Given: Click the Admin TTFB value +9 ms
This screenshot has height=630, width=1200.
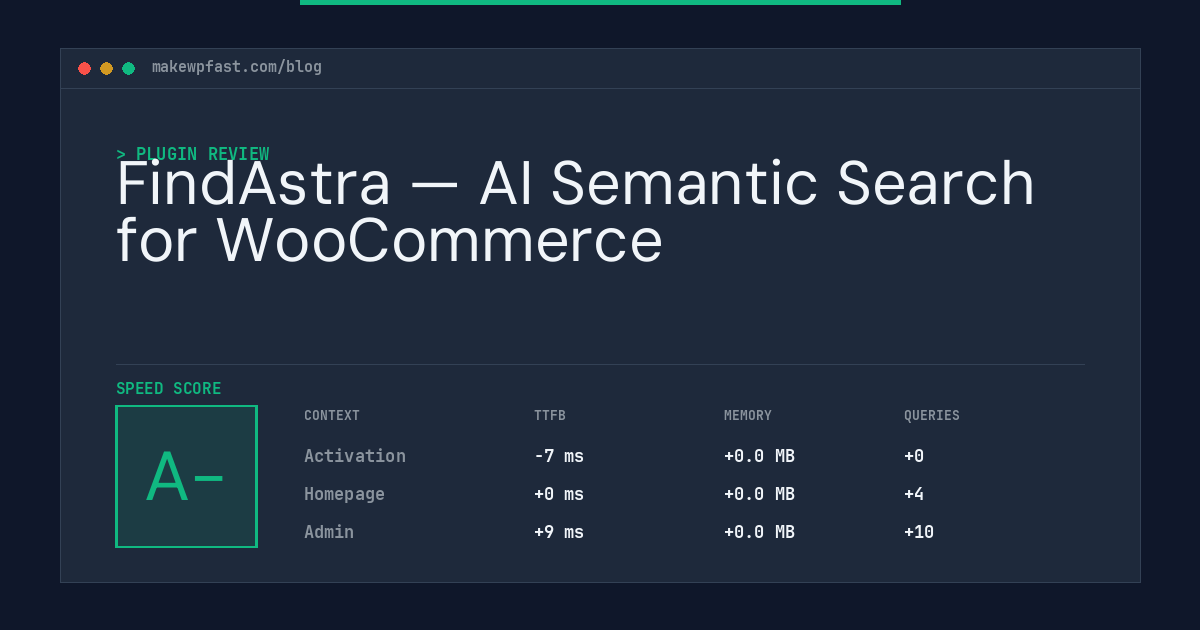Looking at the screenshot, I should click(x=559, y=532).
